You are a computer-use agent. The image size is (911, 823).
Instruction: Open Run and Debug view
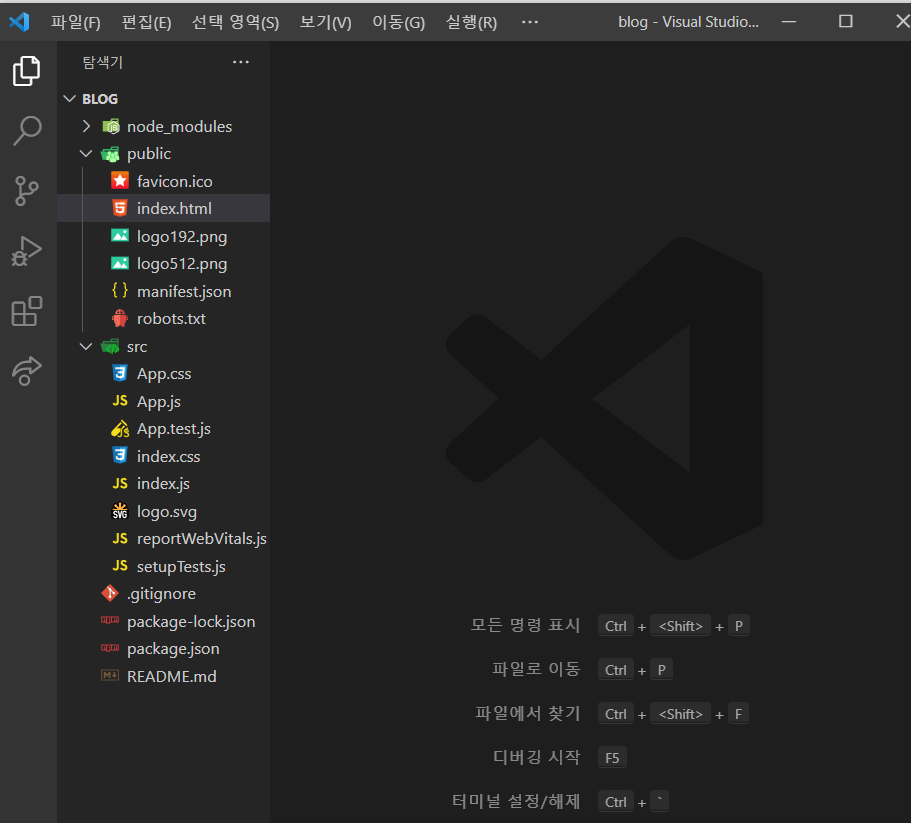coord(27,251)
